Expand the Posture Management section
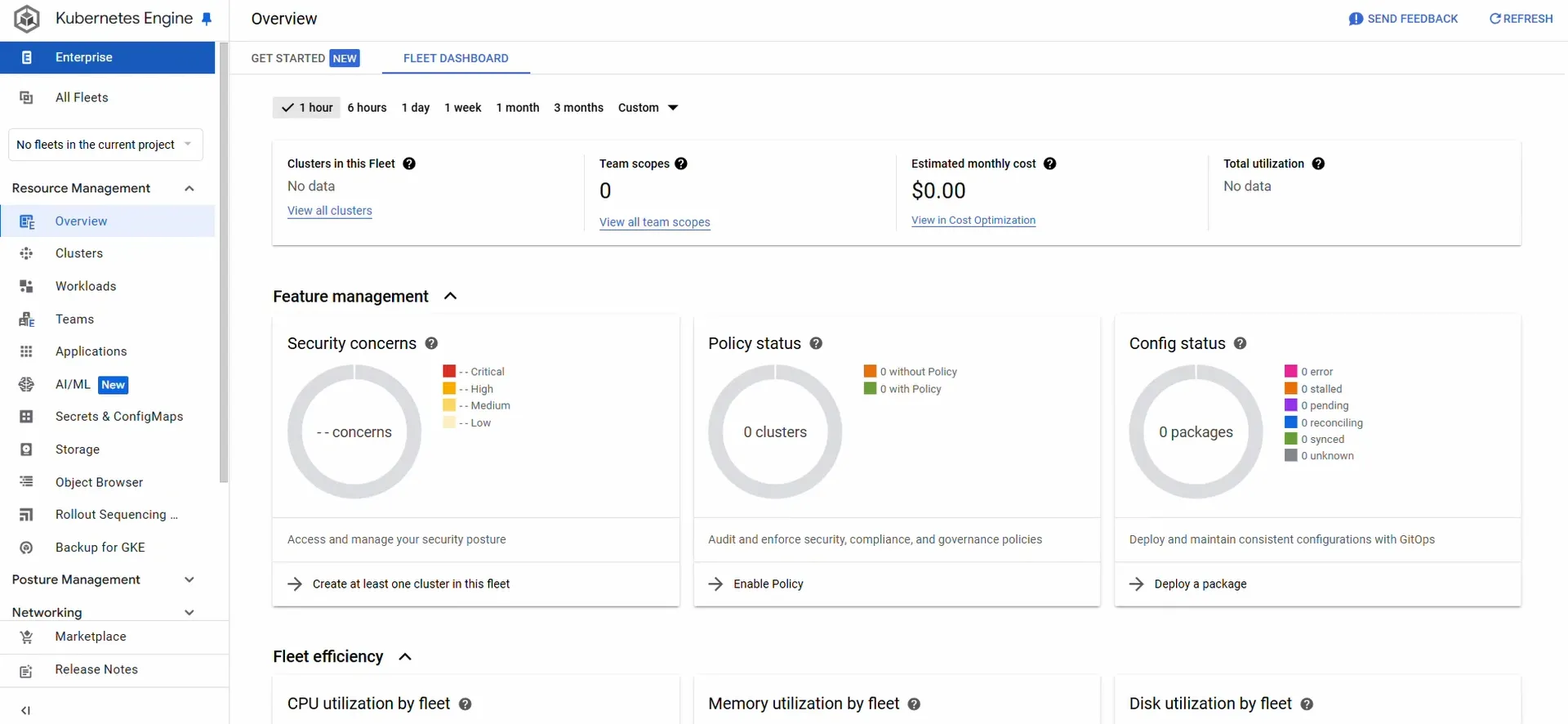 [x=189, y=579]
